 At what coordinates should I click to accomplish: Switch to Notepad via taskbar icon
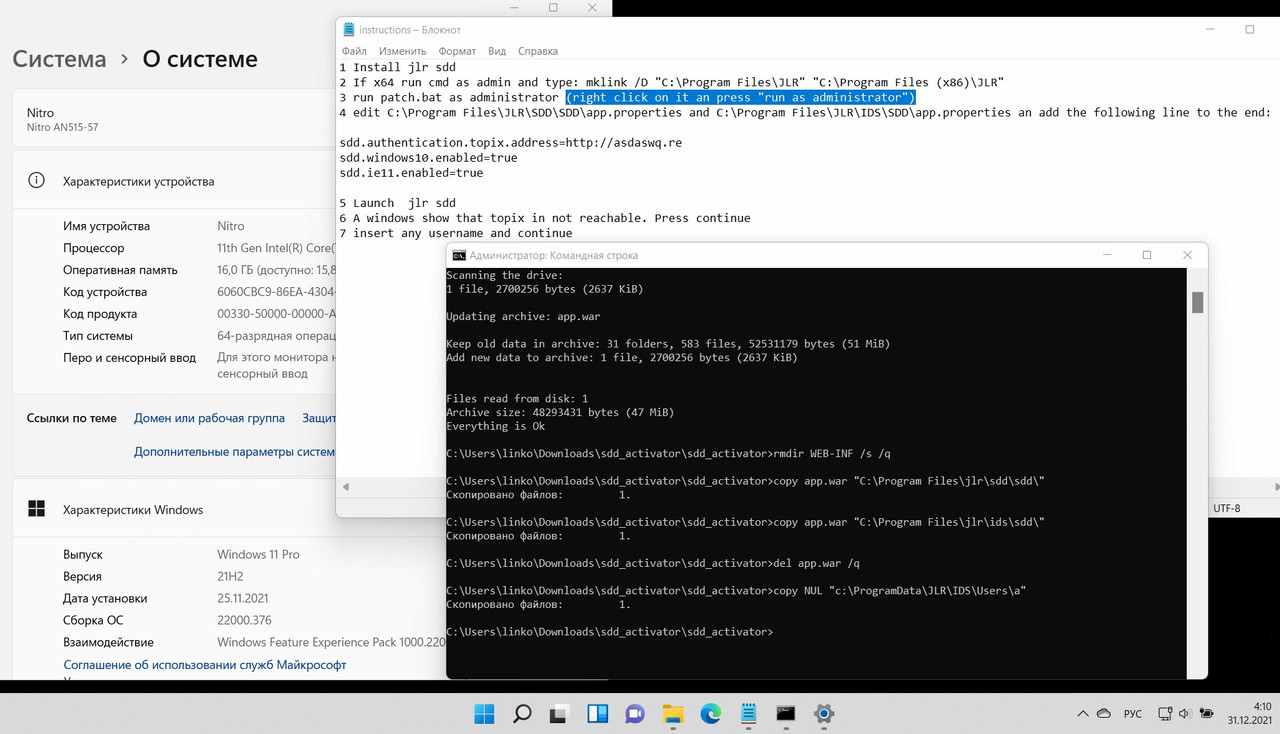pos(748,714)
